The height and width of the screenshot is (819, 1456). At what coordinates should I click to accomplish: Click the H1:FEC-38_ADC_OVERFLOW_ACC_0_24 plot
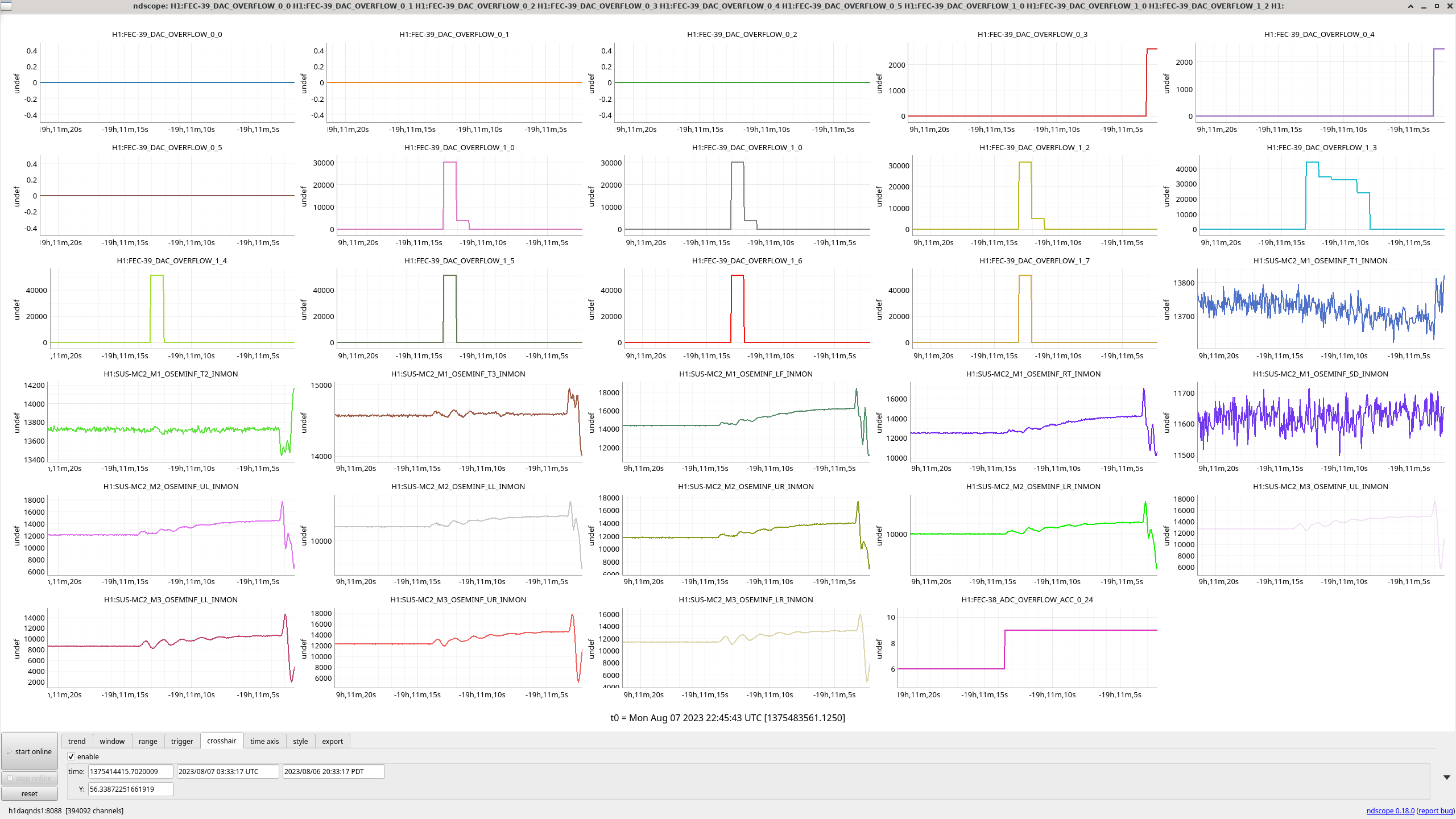coord(1027,648)
